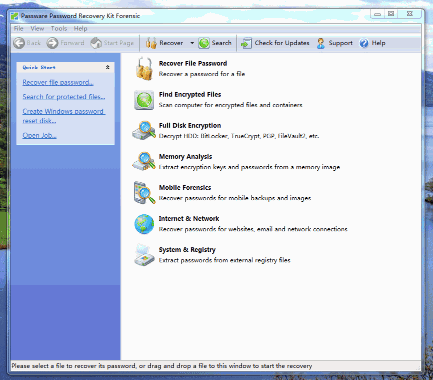This screenshot has width=433, height=380.
Task: Click the Check for Updates label
Action: tap(282, 43)
